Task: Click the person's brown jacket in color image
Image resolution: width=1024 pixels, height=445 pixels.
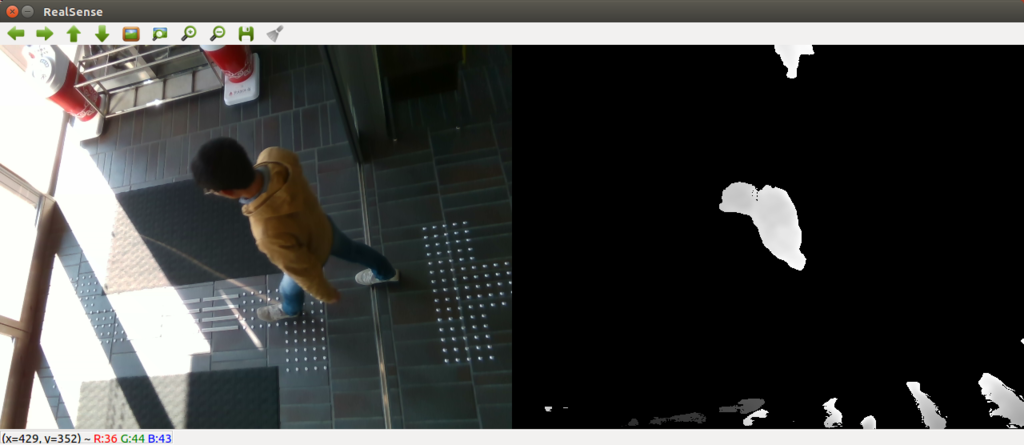Action: [289, 222]
